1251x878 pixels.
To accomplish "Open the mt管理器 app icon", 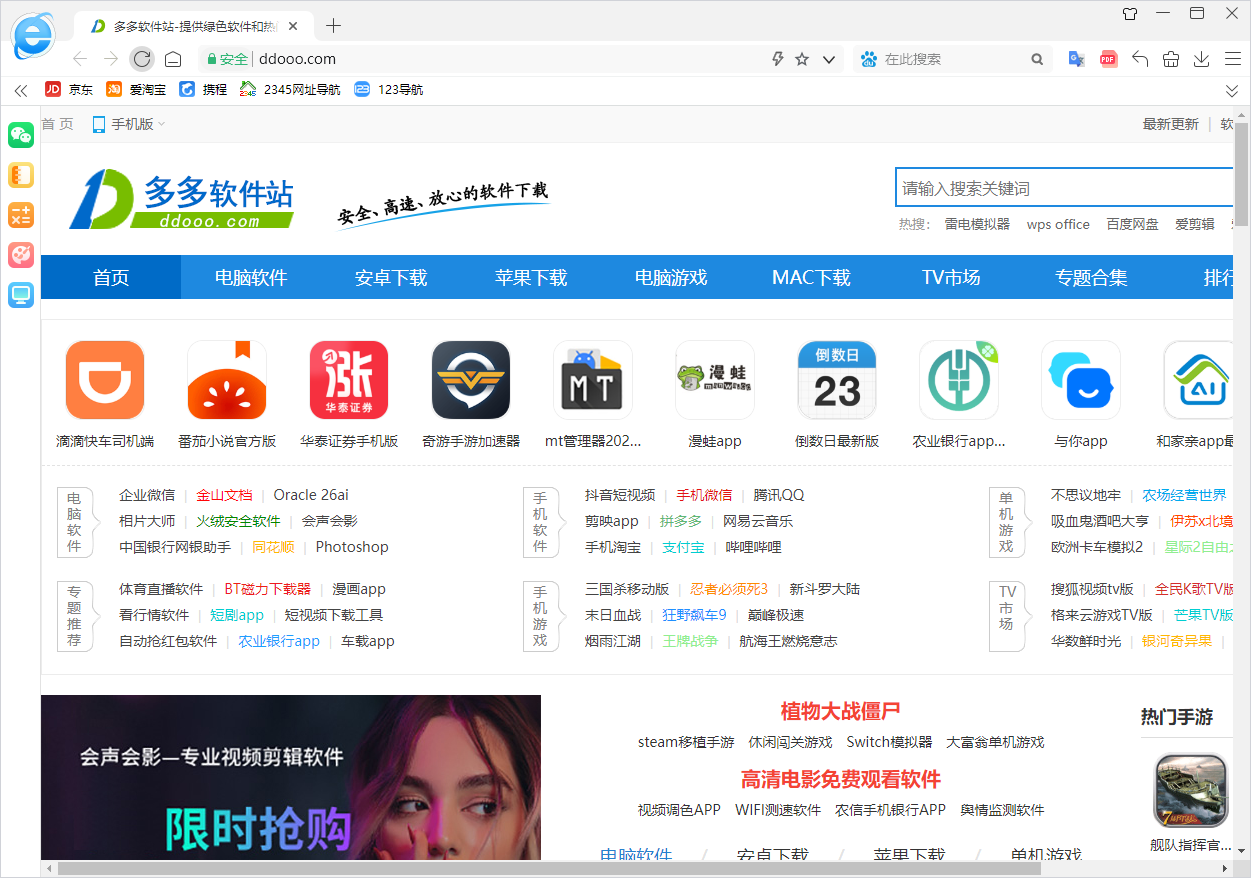I will click(x=593, y=380).
